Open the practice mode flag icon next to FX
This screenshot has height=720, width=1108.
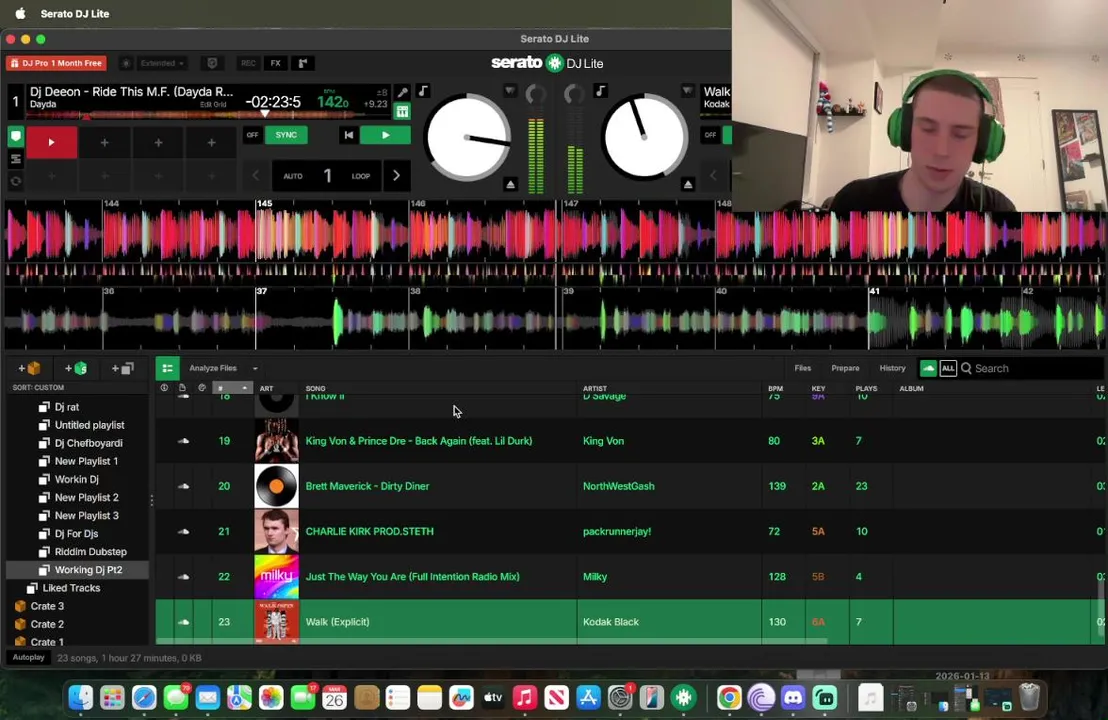[x=302, y=64]
